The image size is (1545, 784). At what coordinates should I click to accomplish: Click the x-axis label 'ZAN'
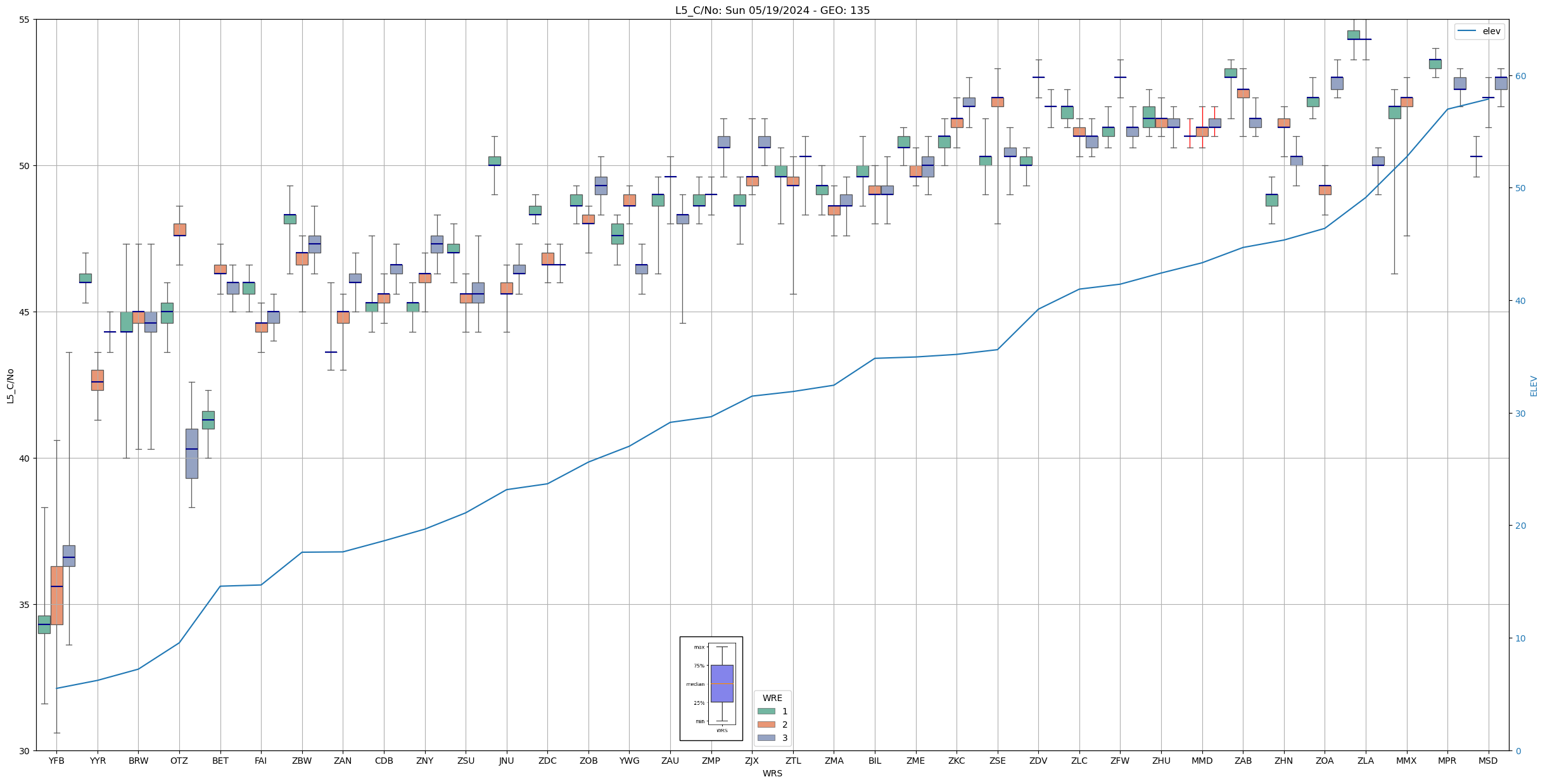[343, 761]
